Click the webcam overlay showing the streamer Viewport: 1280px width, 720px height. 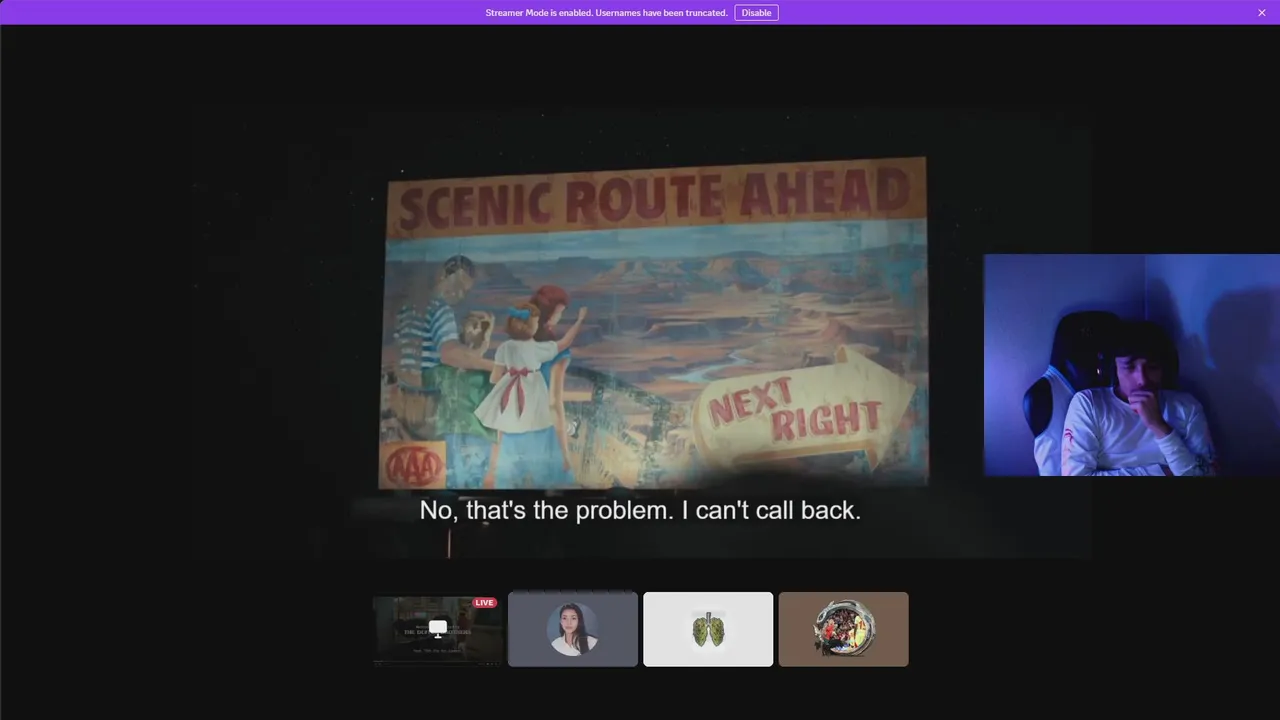(1131, 365)
